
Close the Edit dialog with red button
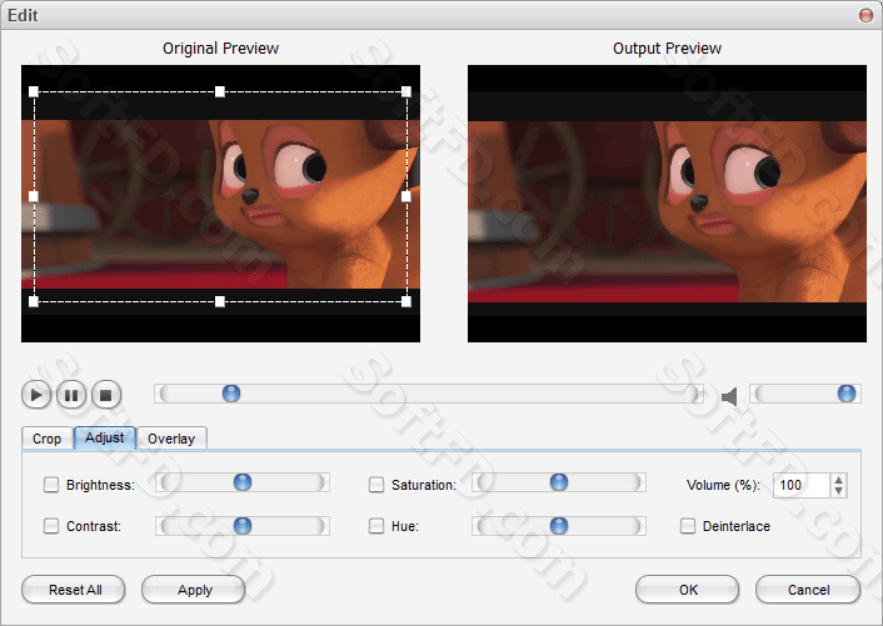pos(866,15)
